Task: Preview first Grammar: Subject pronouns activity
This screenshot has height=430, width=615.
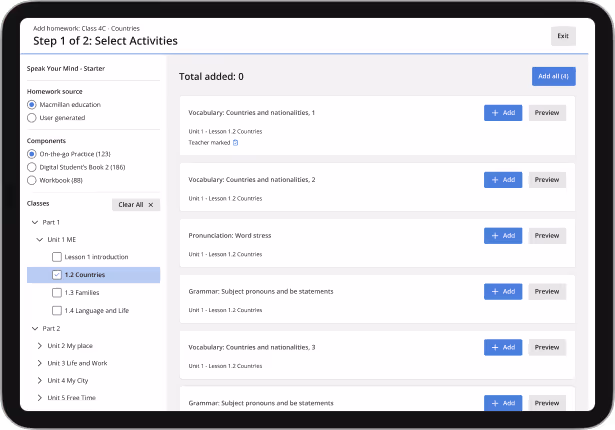Action: (547, 292)
